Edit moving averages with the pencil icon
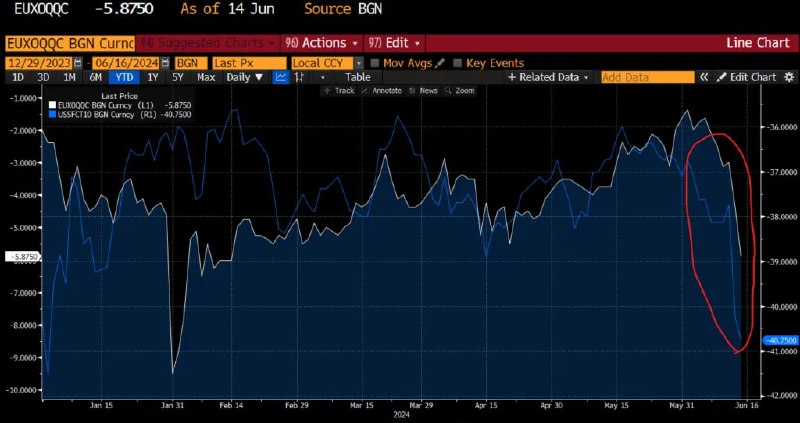 pyautogui.click(x=440, y=63)
